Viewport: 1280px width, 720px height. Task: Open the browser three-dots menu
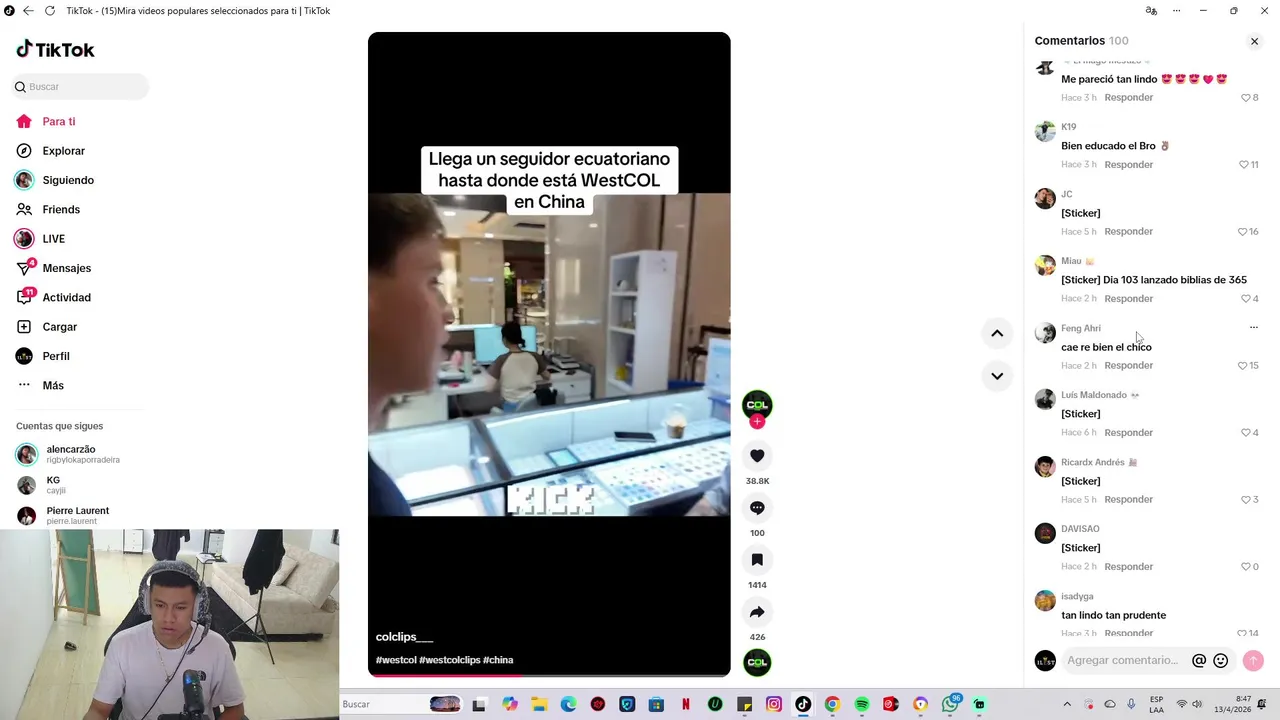pyautogui.click(x=1175, y=11)
